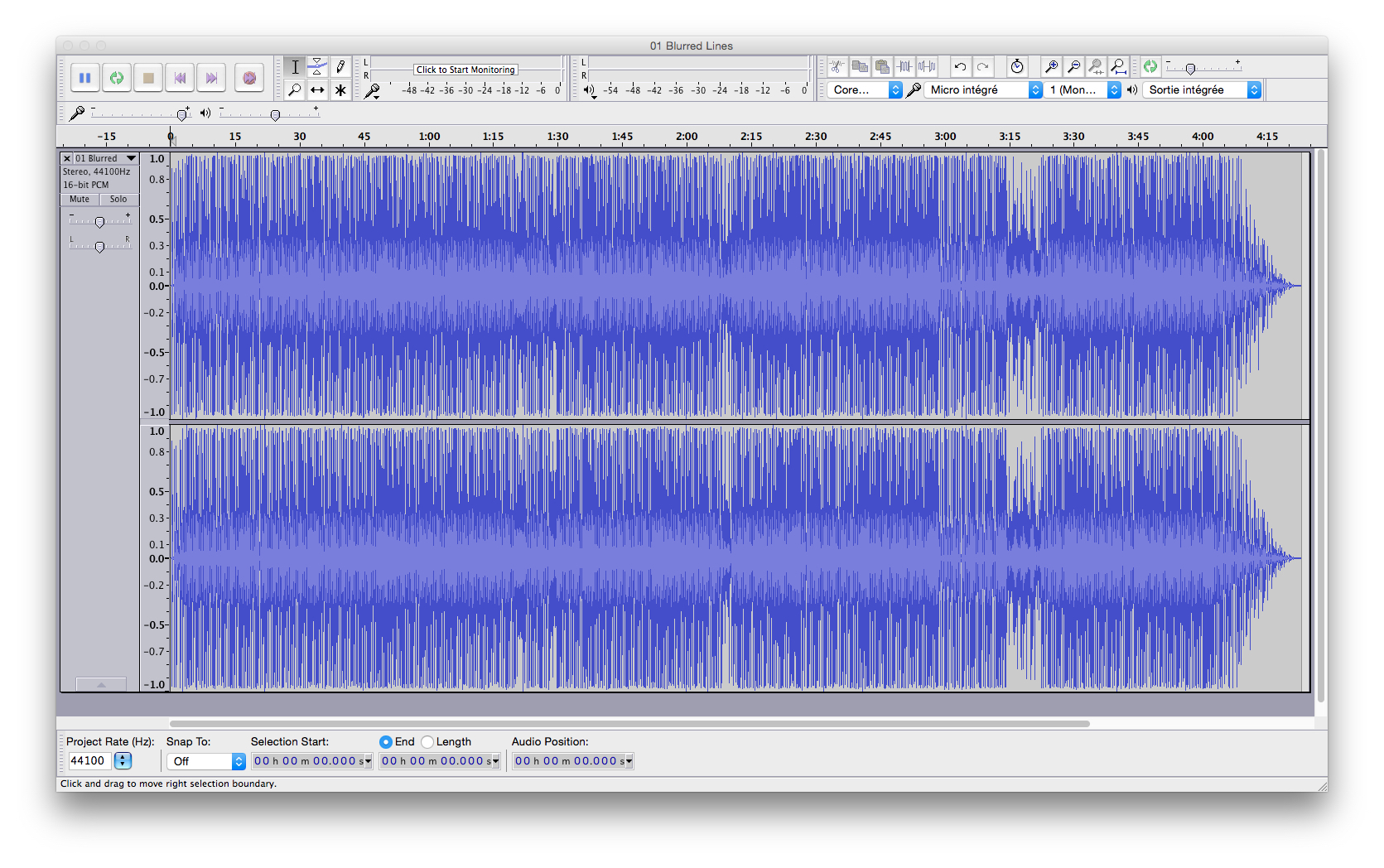The image size is (1384, 868).
Task: Switch to the Time Shift tool
Action: [x=317, y=89]
